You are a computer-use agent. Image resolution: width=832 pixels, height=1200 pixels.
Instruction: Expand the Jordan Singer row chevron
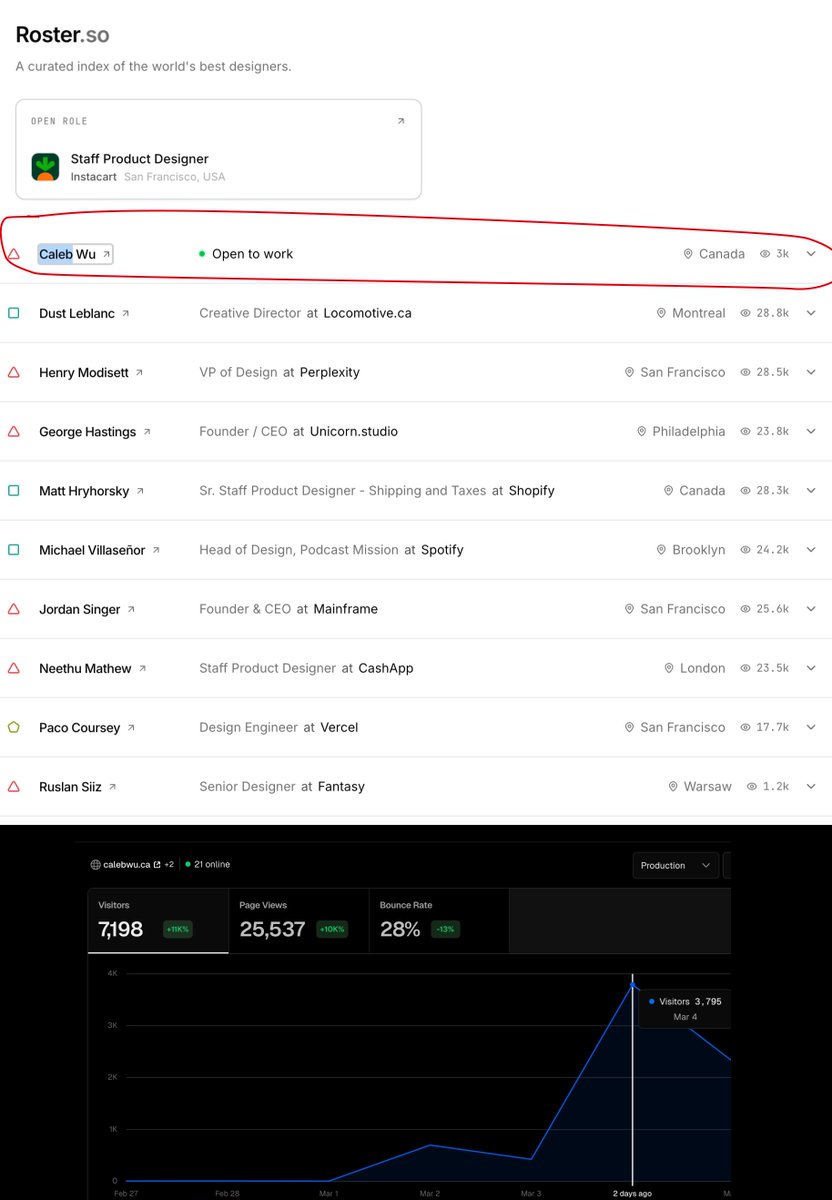[811, 608]
